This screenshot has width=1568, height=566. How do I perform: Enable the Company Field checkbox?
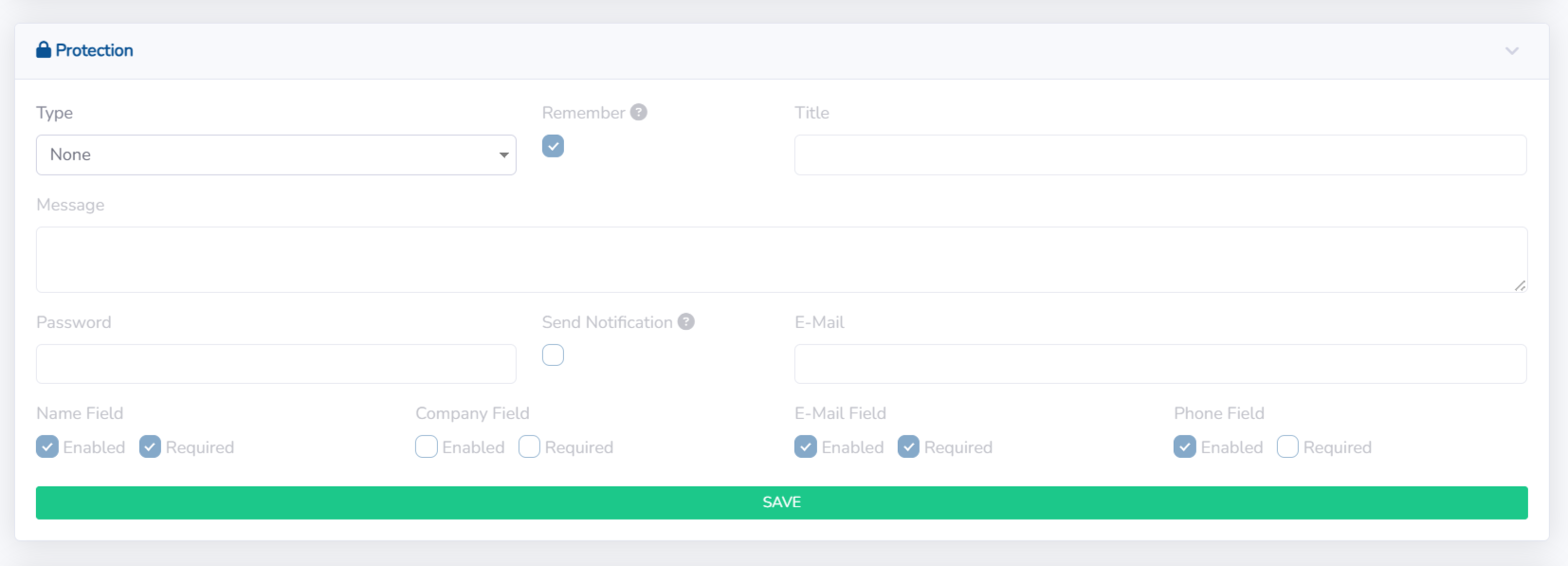pos(427,447)
